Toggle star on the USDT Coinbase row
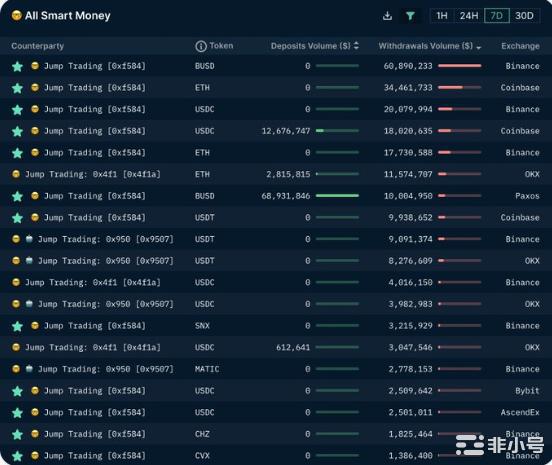552x465 pixels. (x=17, y=218)
